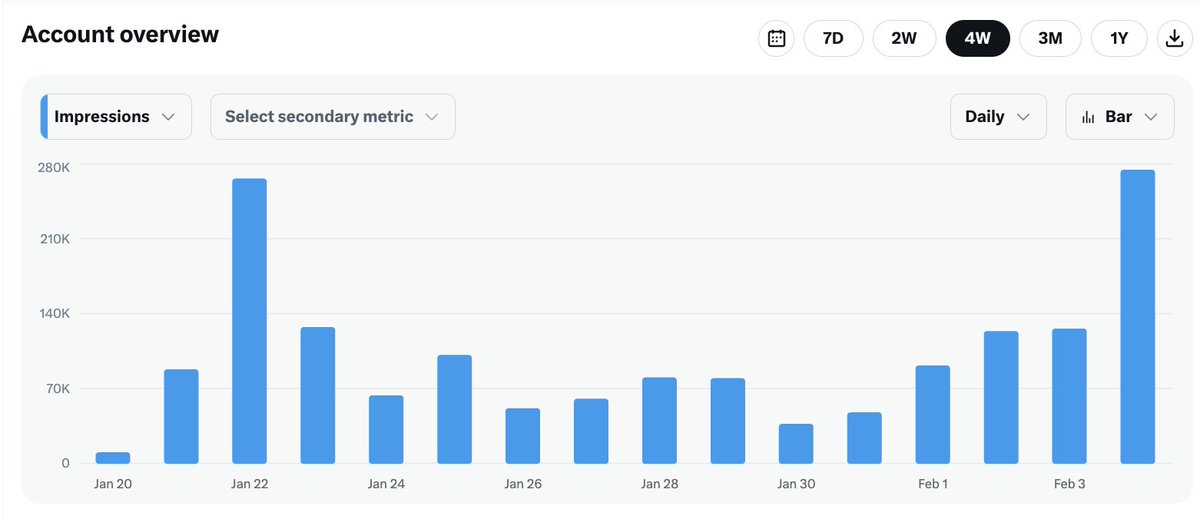Click the Jan 20 impressions bar
Viewport: 1200px width, 519px height.
[113, 458]
